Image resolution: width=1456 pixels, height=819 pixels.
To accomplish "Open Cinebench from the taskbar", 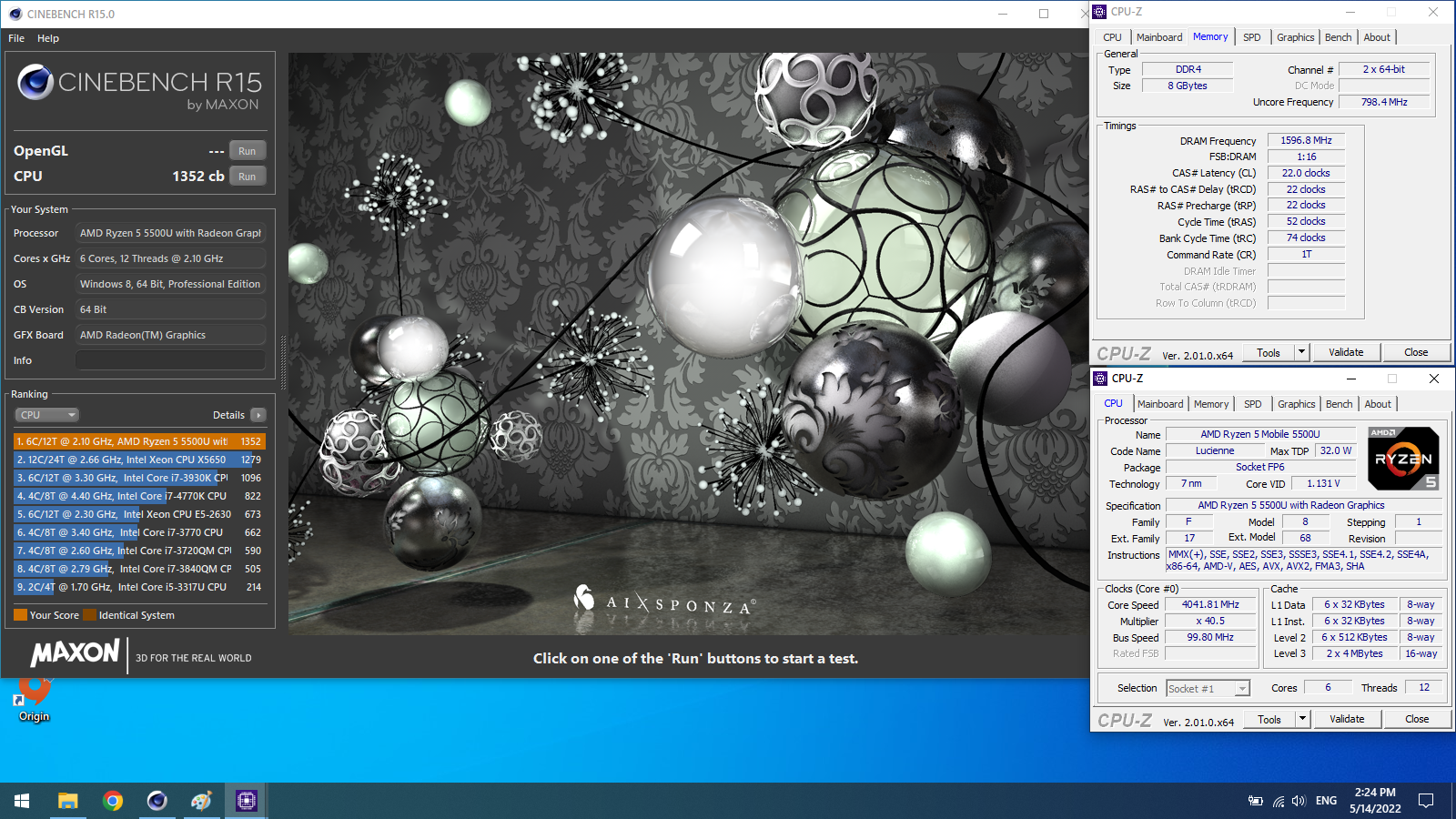I will click(157, 801).
